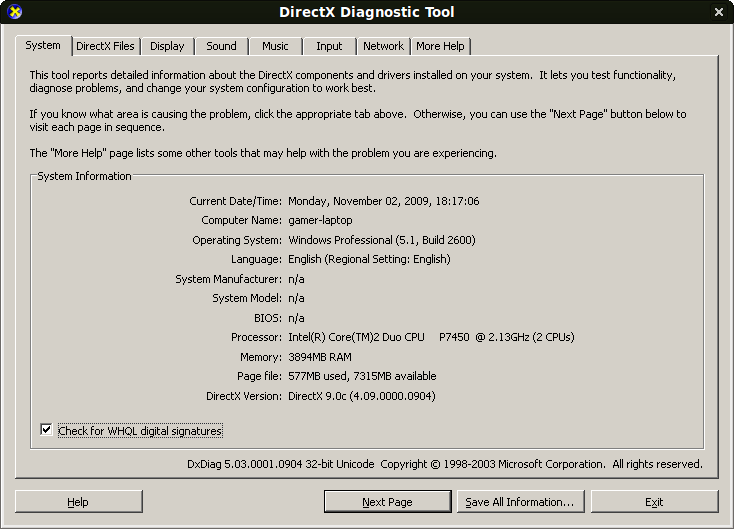Show the More Help tab

tap(440, 46)
